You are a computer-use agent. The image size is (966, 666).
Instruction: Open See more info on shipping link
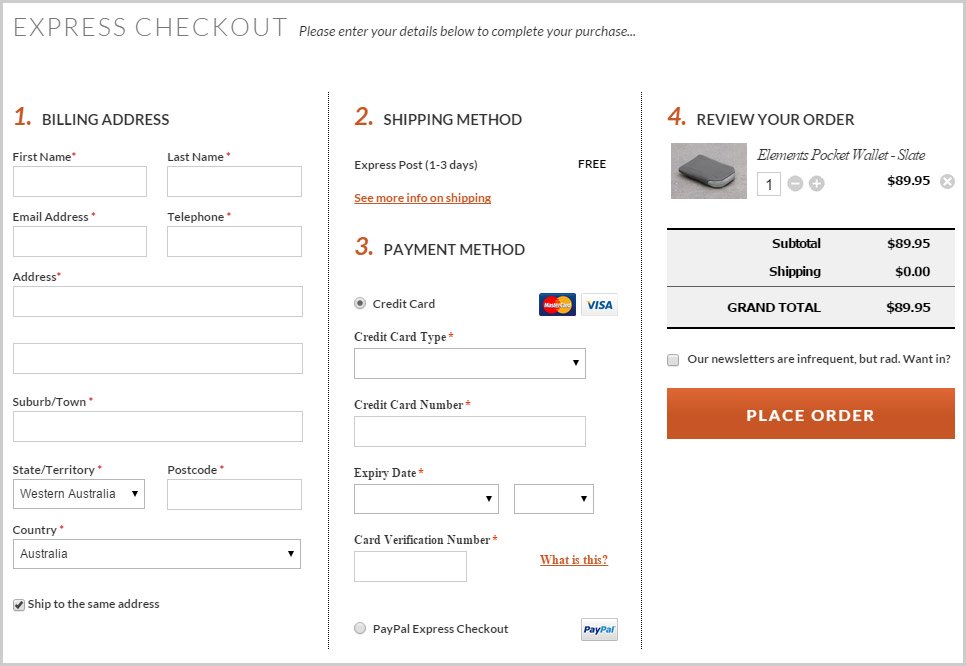[422, 198]
